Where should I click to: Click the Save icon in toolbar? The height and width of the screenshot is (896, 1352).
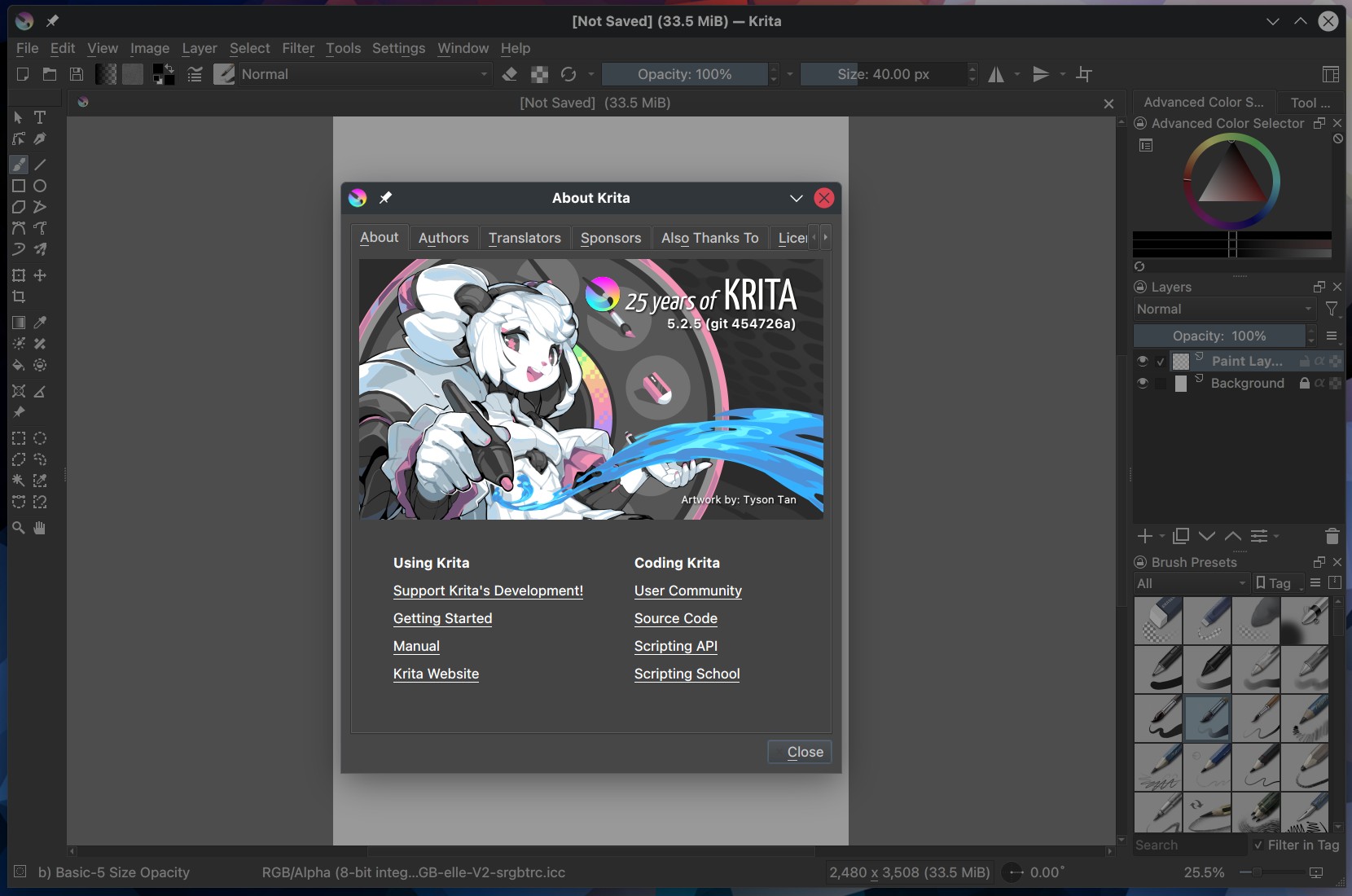click(77, 74)
